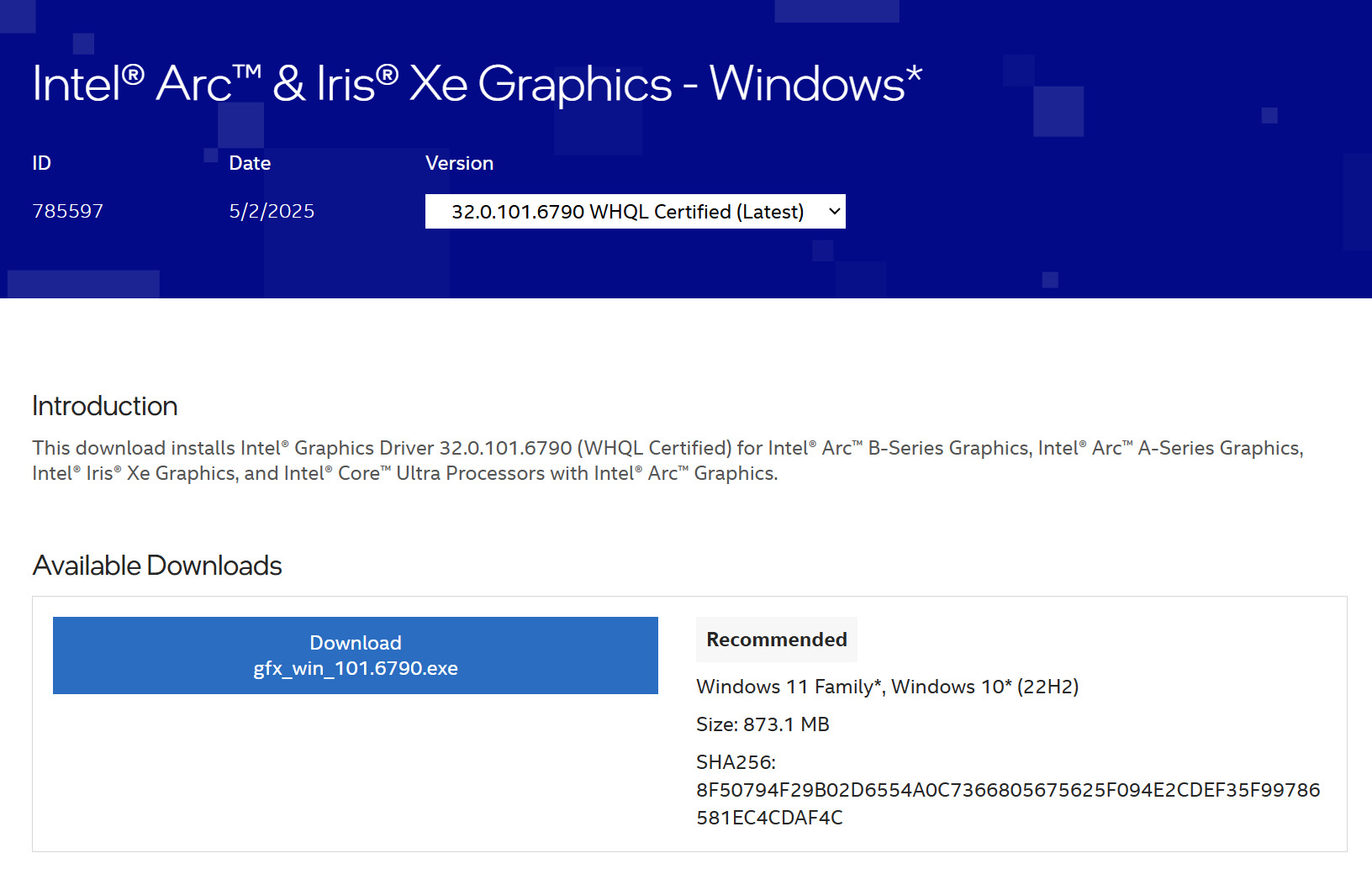Click the Introduction heading

tap(105, 406)
